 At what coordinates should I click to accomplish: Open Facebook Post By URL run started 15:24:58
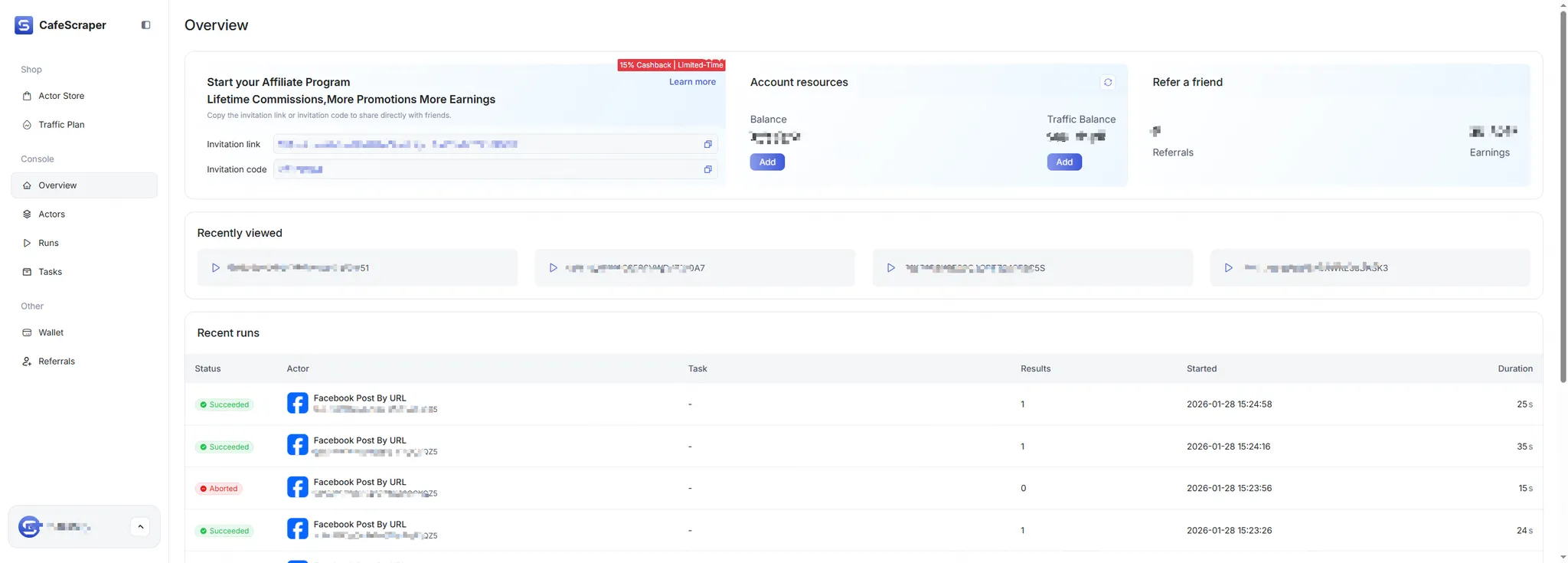pyautogui.click(x=360, y=398)
